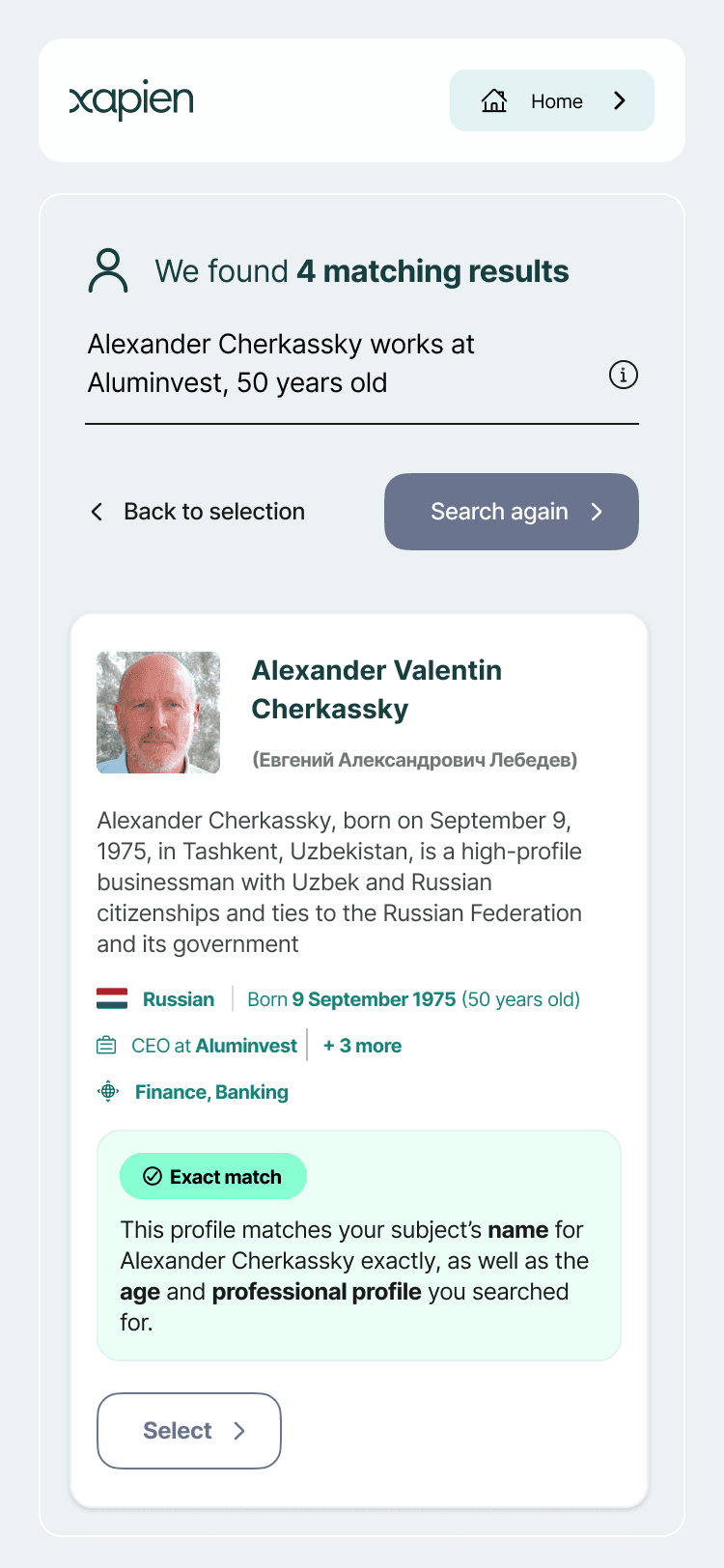Click the briefcase icon next to CEO
Screen dimensions: 724x1568
[x=106, y=1046]
